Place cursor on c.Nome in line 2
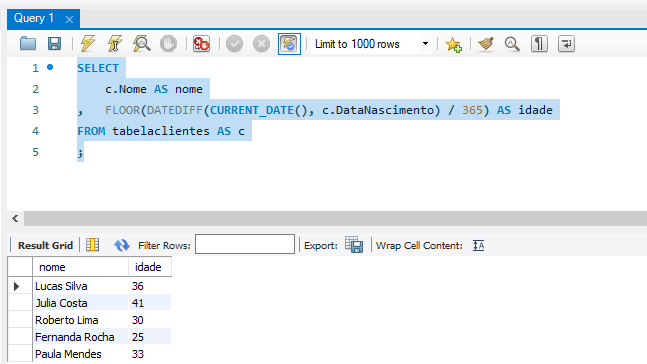This screenshot has height=364, width=647. coord(126,89)
